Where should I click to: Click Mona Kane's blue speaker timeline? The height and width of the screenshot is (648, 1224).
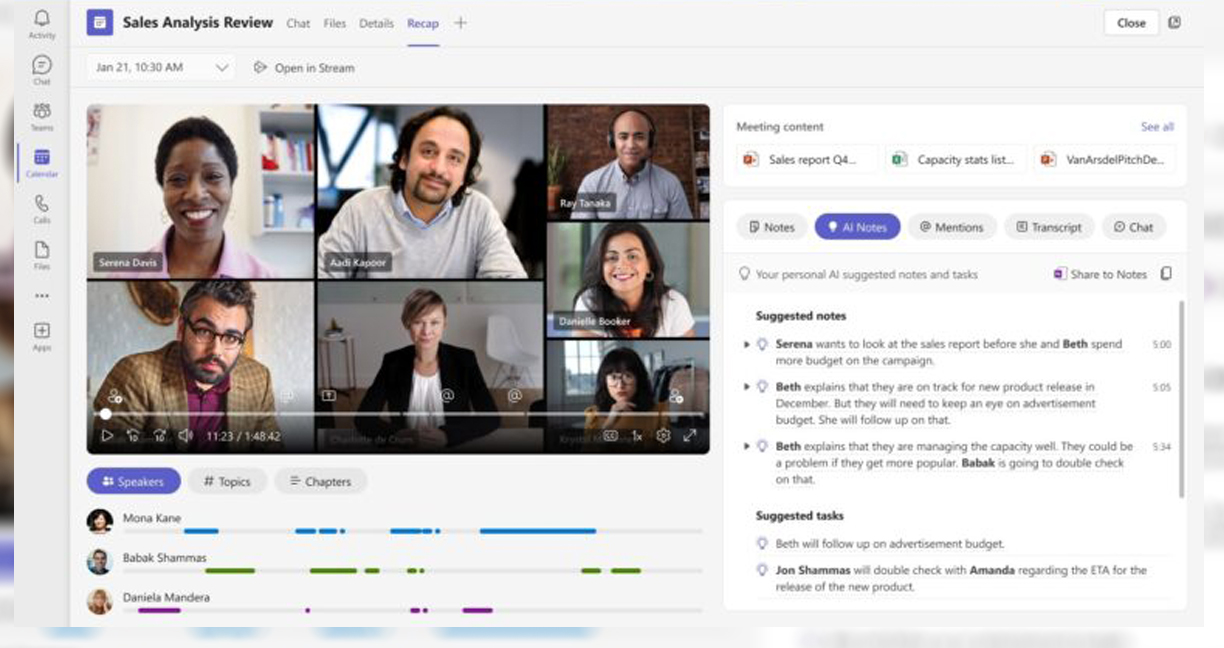click(412, 531)
